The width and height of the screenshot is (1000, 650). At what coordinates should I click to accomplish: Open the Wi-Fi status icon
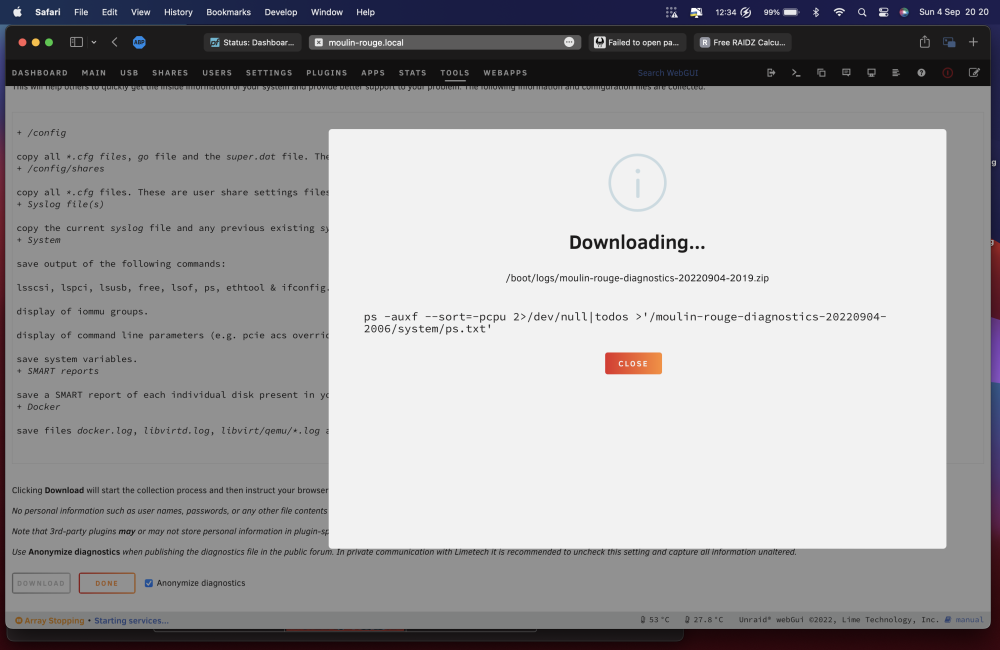tap(839, 12)
